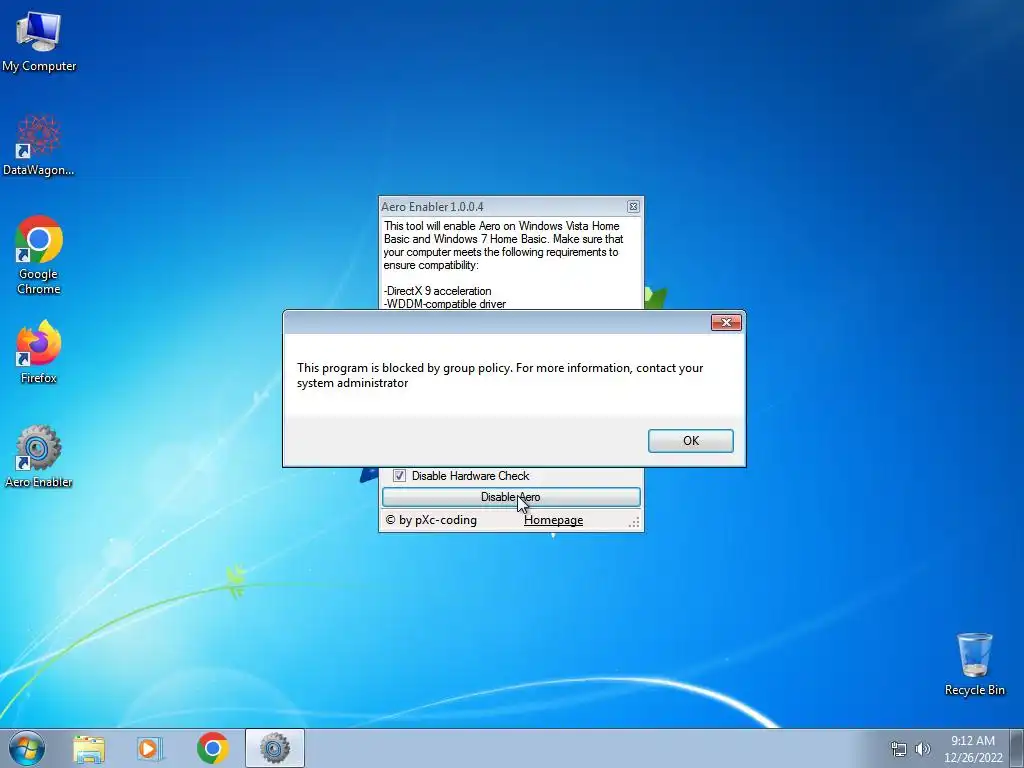This screenshot has height=768, width=1024.
Task: Select the Google Chrome desktop shortcut
Action: click(39, 255)
